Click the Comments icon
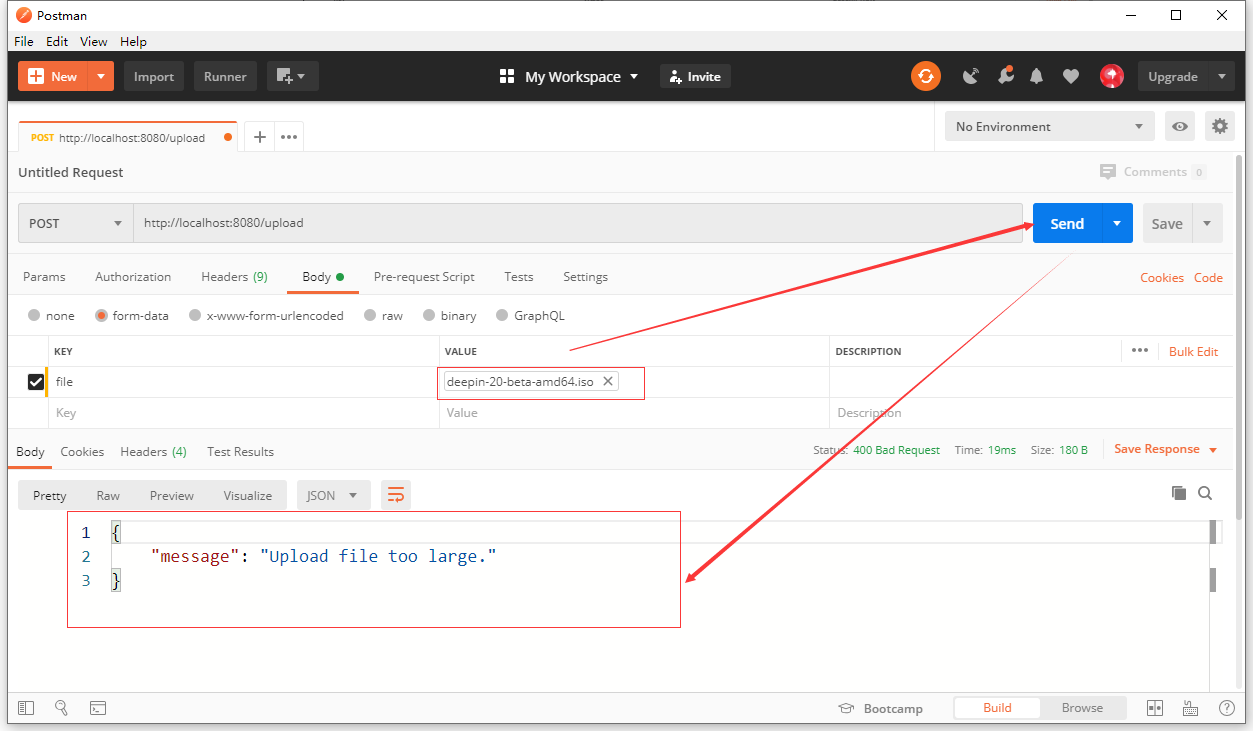 tap(1107, 171)
